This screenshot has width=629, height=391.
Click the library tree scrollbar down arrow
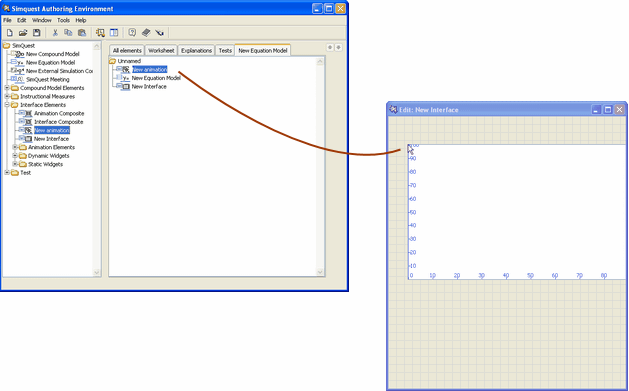click(x=96, y=272)
